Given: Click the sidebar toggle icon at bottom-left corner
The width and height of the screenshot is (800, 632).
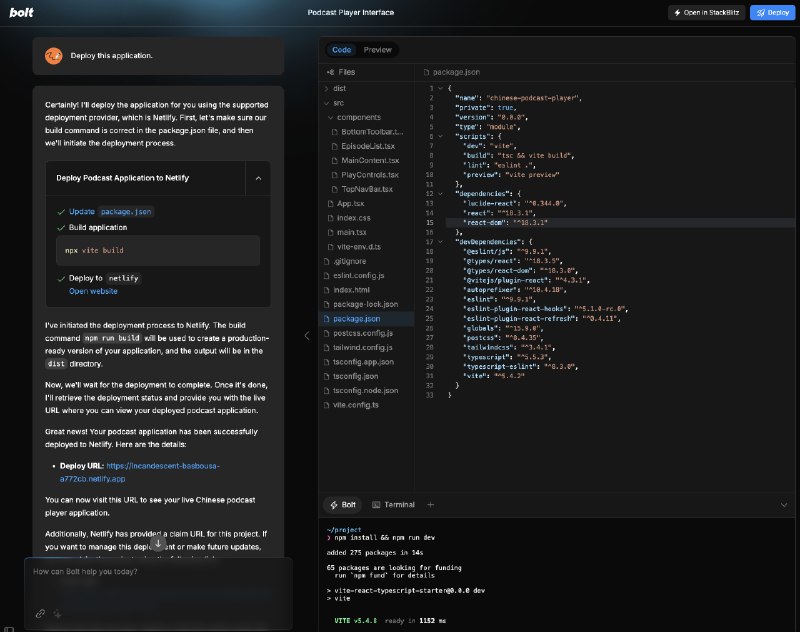Looking at the screenshot, I should pyautogui.click(x=9, y=629).
